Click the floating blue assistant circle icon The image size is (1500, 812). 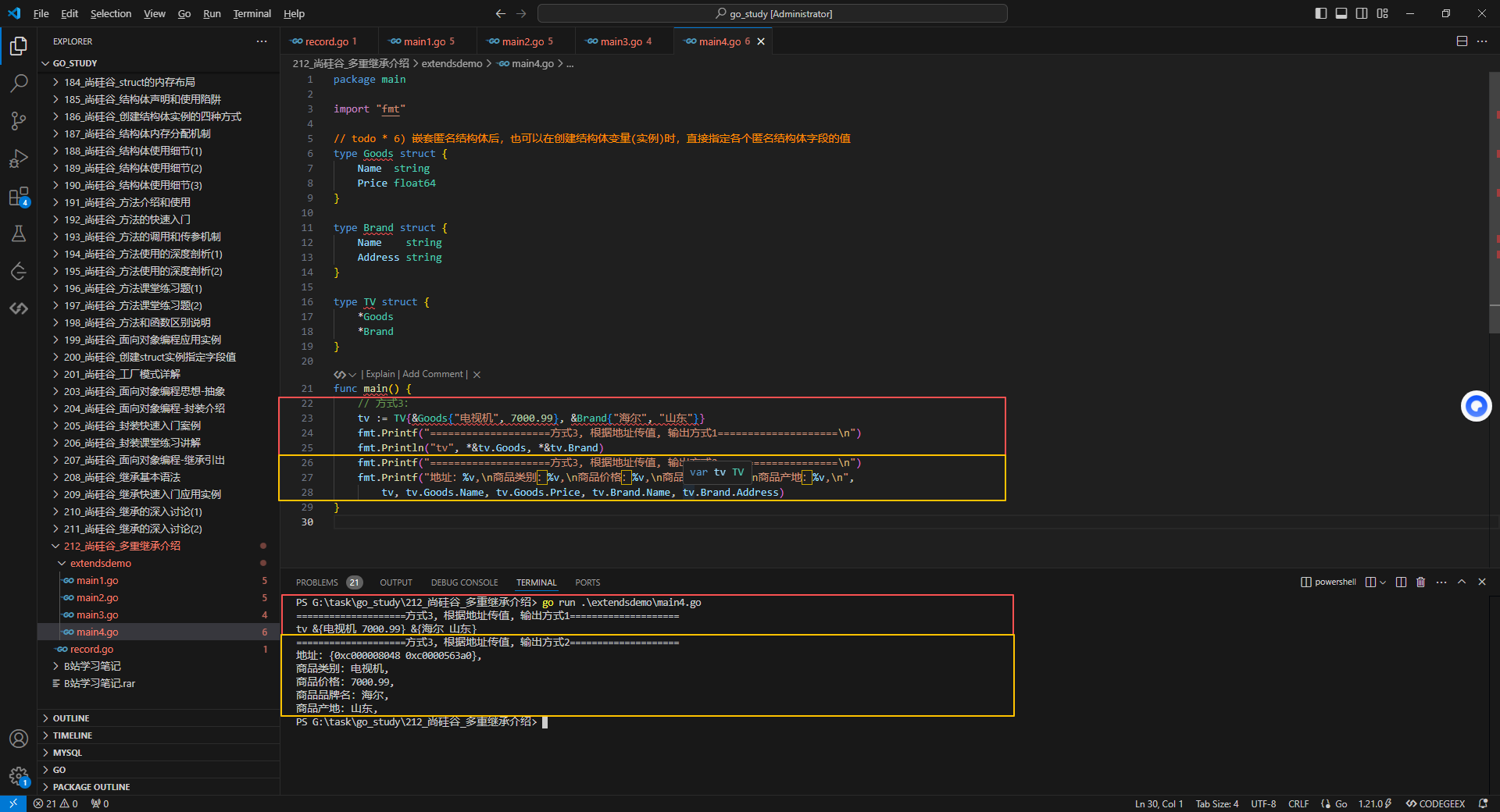pyautogui.click(x=1476, y=406)
